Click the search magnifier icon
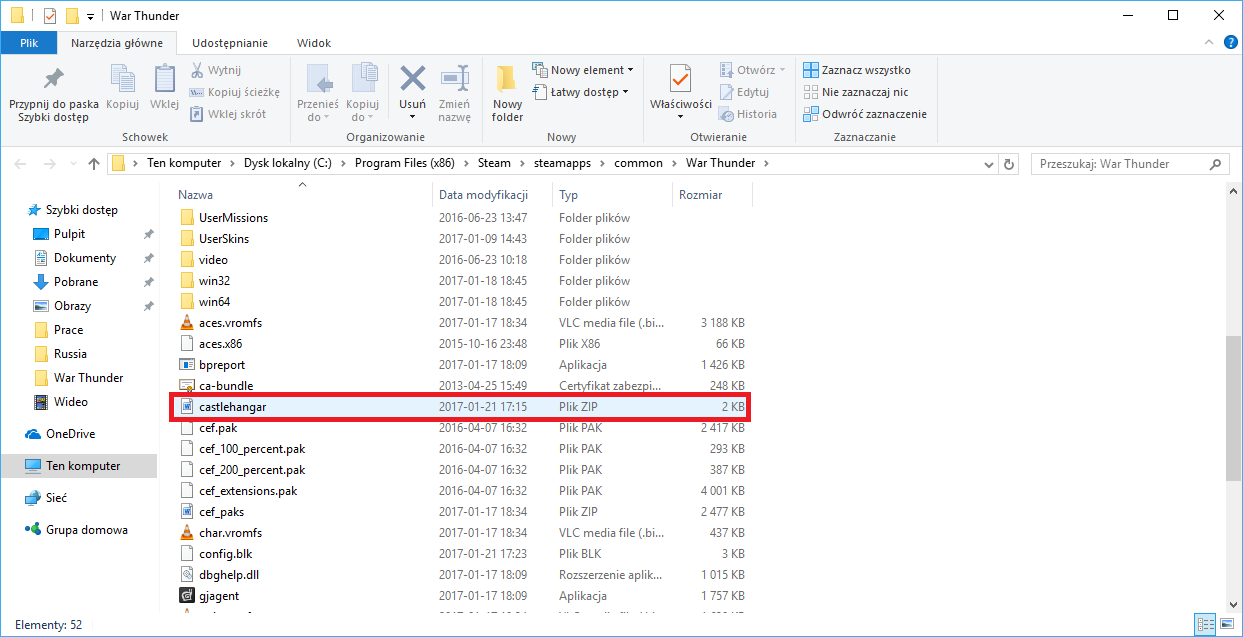This screenshot has height=637, width=1243. (x=1216, y=164)
